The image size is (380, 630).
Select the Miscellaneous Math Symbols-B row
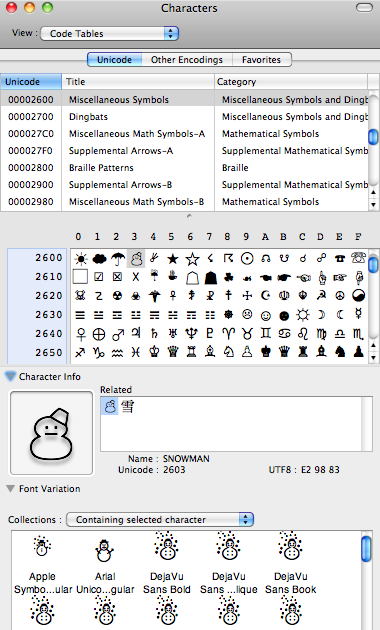(x=184, y=202)
